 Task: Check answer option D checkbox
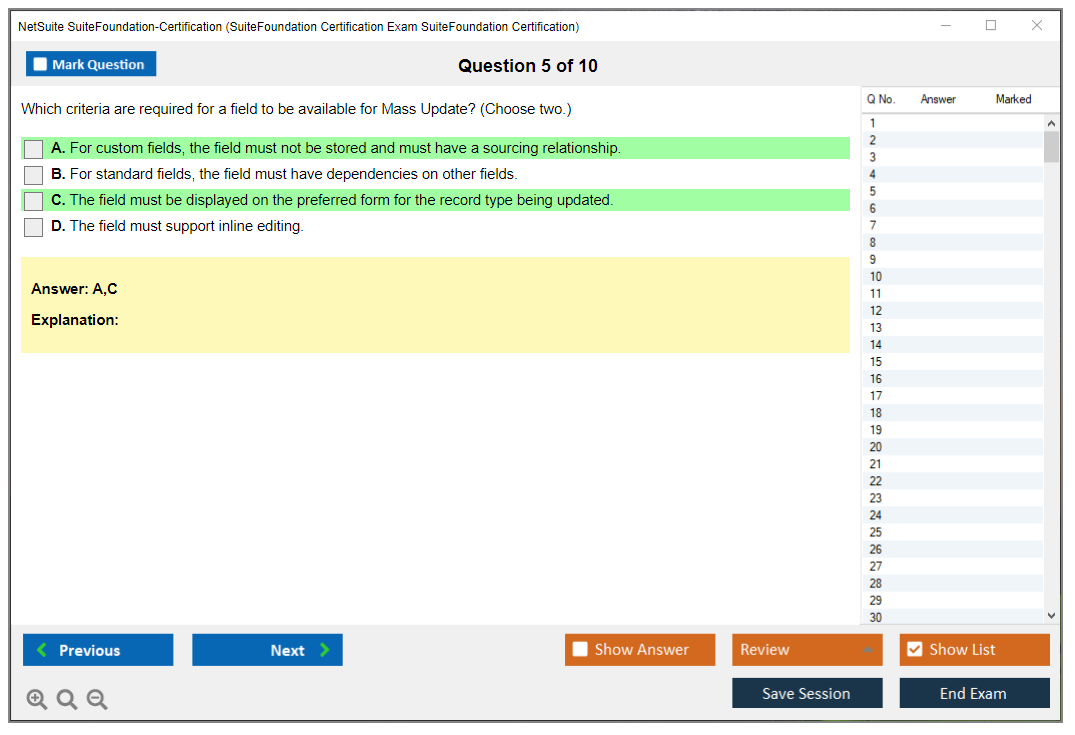click(x=34, y=227)
